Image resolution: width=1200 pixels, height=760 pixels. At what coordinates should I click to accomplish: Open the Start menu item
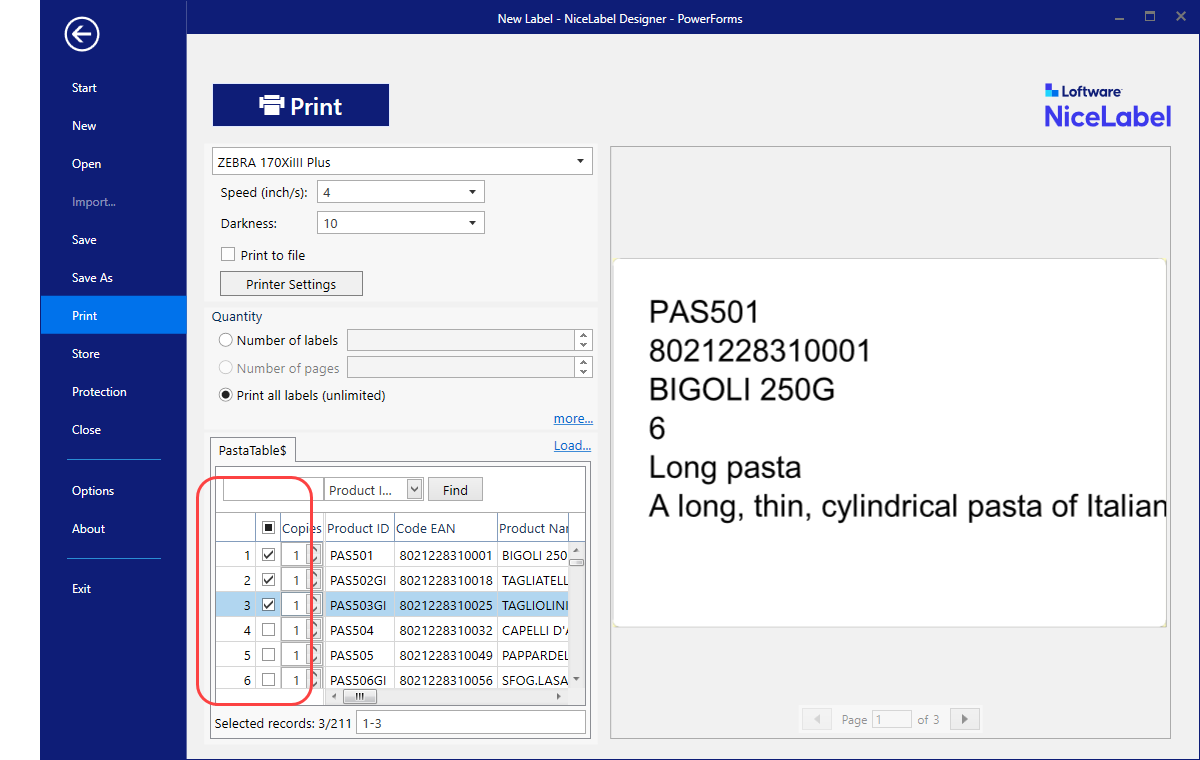(x=84, y=88)
